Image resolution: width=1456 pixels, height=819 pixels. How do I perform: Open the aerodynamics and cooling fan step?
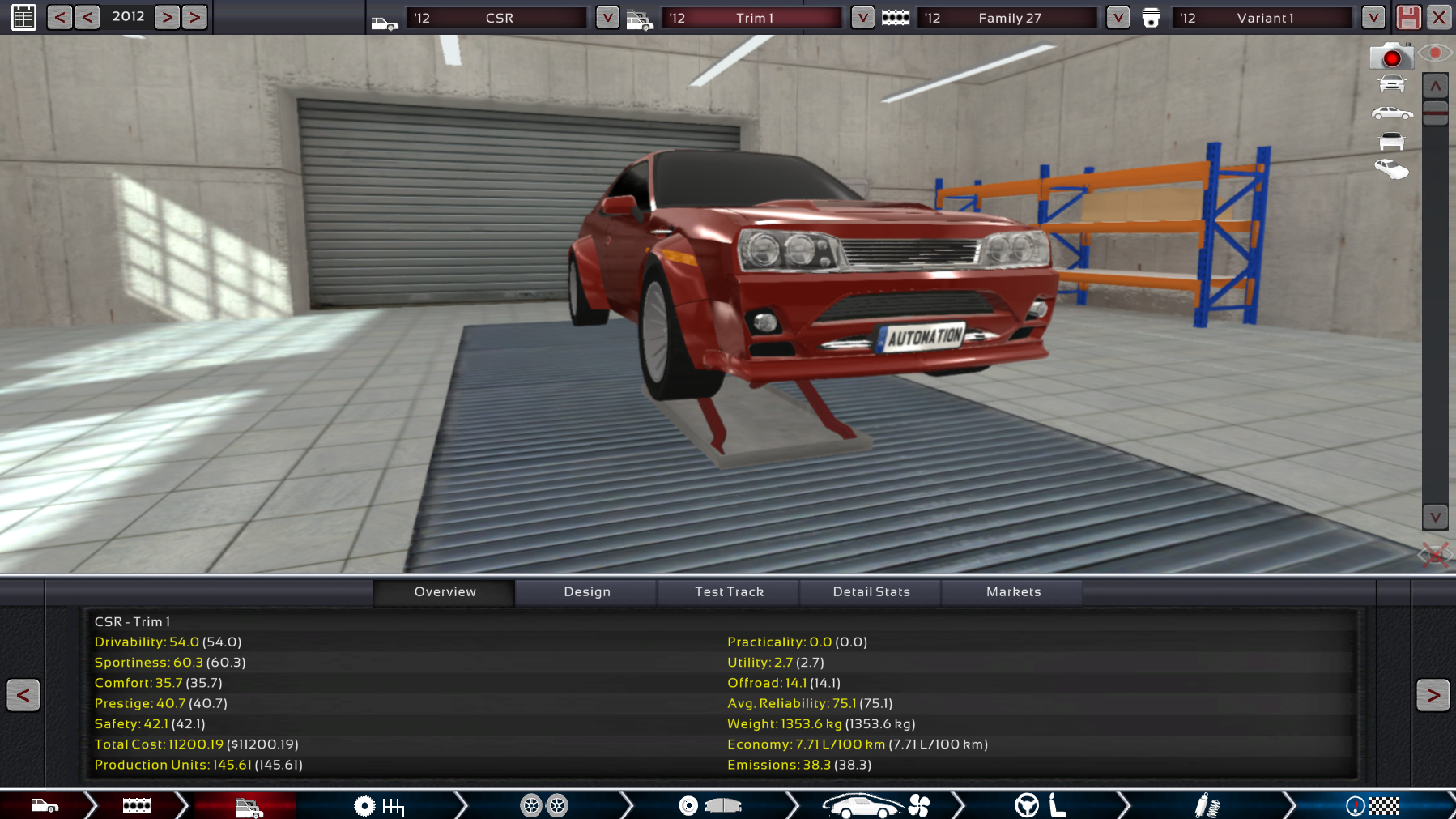click(876, 805)
